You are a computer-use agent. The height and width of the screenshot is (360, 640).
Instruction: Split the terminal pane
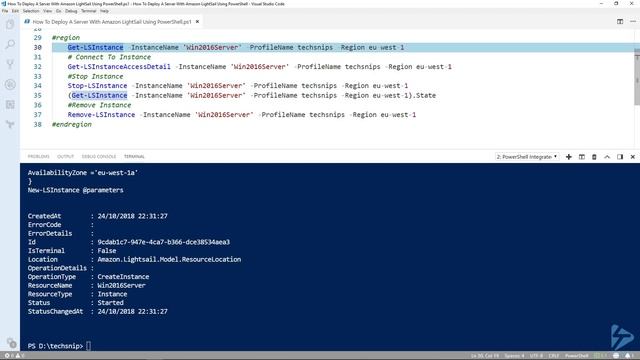582,157
